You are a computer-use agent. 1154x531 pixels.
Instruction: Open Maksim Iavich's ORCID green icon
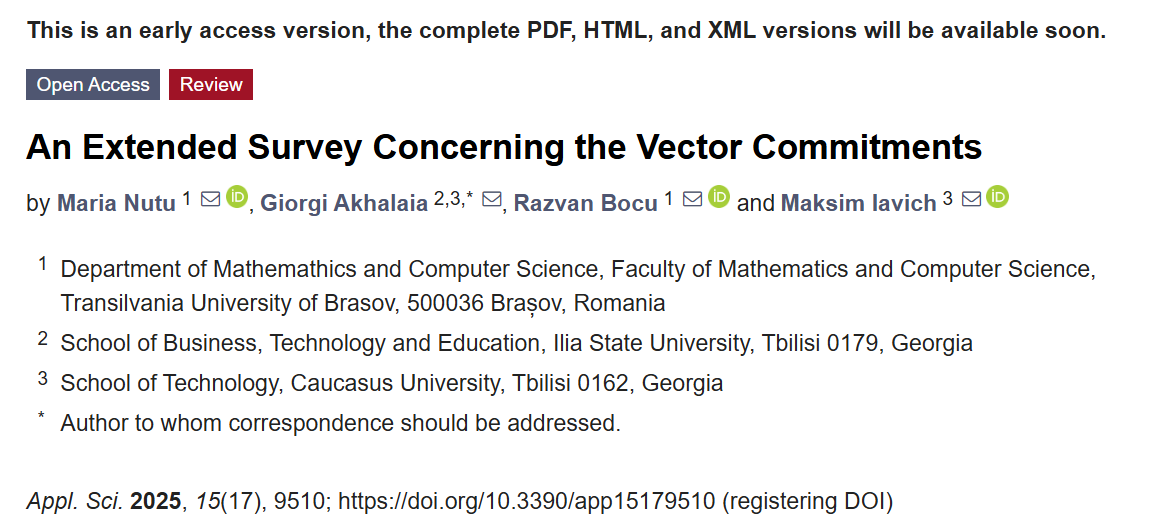(997, 197)
